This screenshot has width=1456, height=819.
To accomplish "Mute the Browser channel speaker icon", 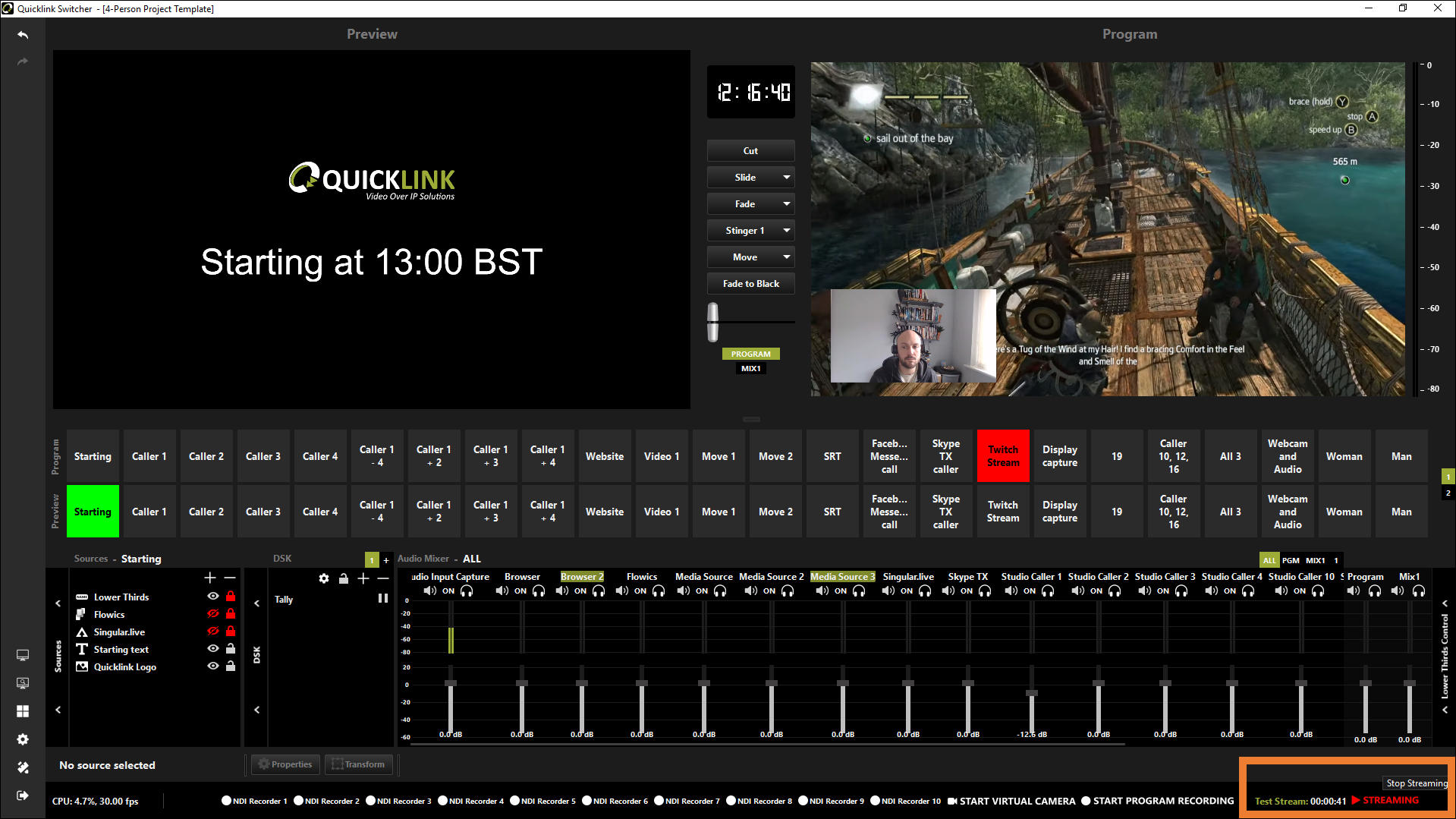I will [502, 591].
